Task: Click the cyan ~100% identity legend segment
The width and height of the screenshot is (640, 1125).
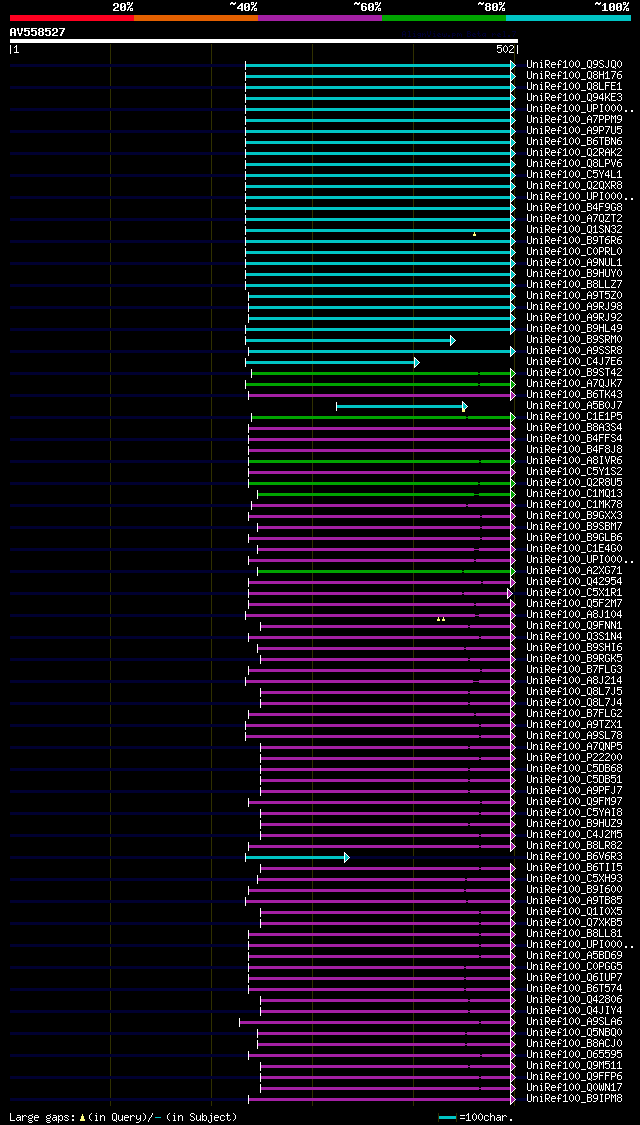Action: tap(569, 17)
